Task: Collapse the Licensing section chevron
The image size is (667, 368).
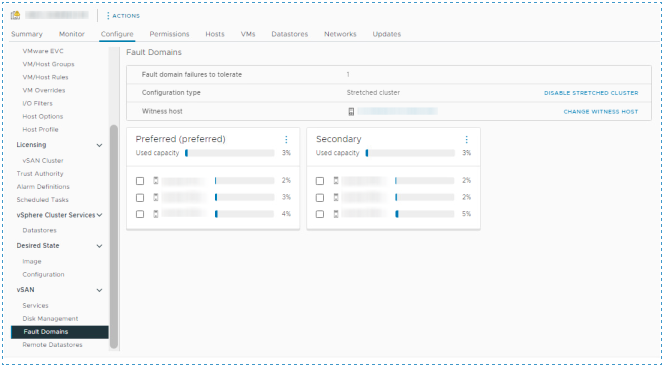Action: [x=99, y=145]
